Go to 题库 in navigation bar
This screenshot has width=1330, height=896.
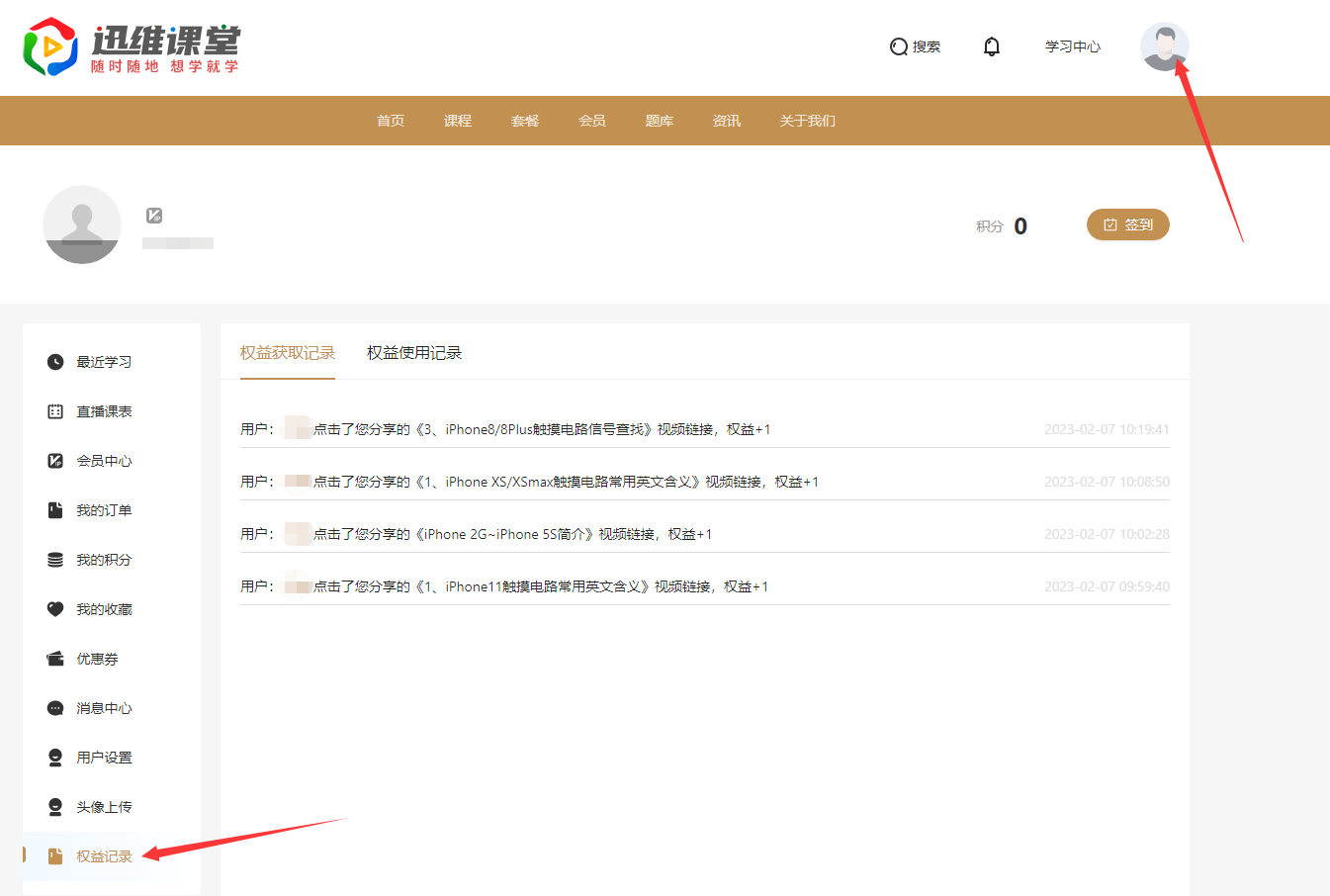coord(660,121)
